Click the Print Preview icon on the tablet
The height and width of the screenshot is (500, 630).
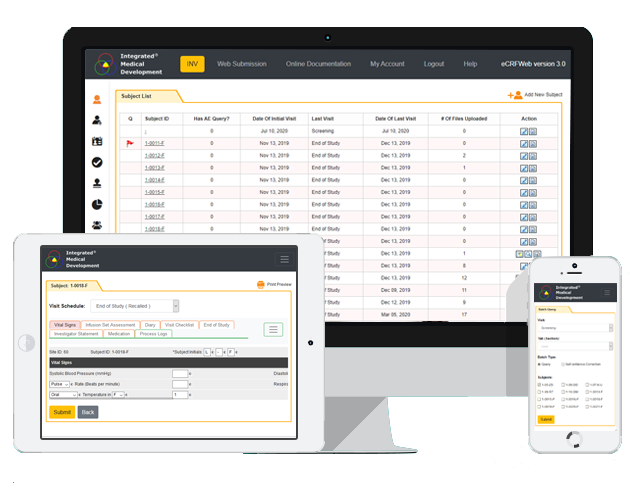coord(259,285)
